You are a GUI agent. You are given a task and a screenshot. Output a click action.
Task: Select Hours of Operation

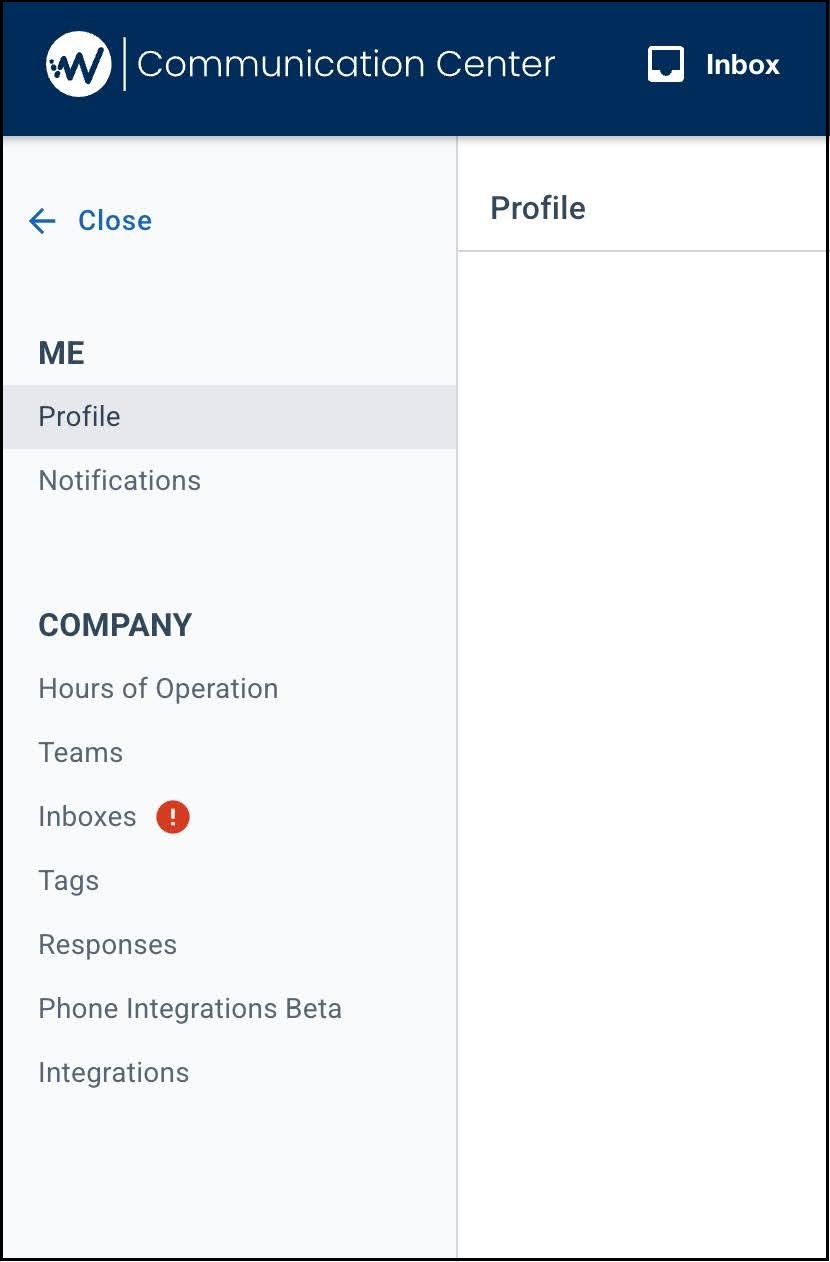158,688
